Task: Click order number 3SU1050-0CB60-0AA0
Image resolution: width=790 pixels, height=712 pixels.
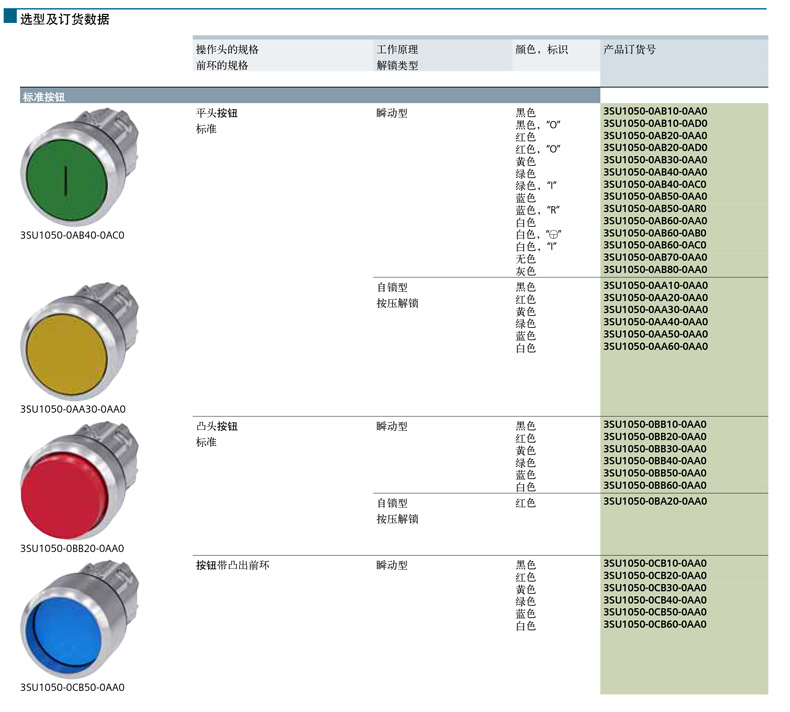Action: 655,624
